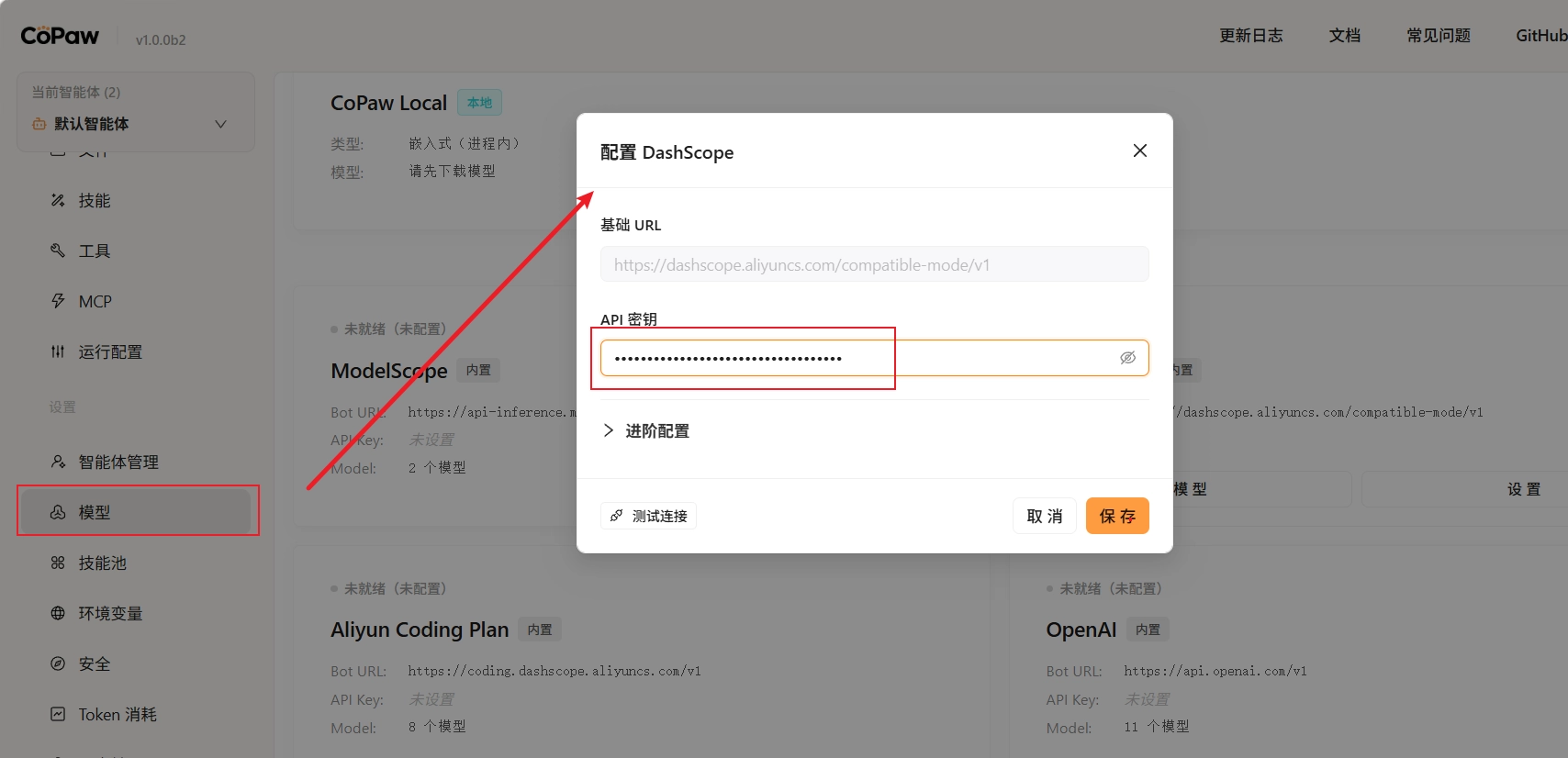Screen dimensions: 1568x758
Task: Click the OpenAI provider card title
Action: pyautogui.click(x=1081, y=630)
